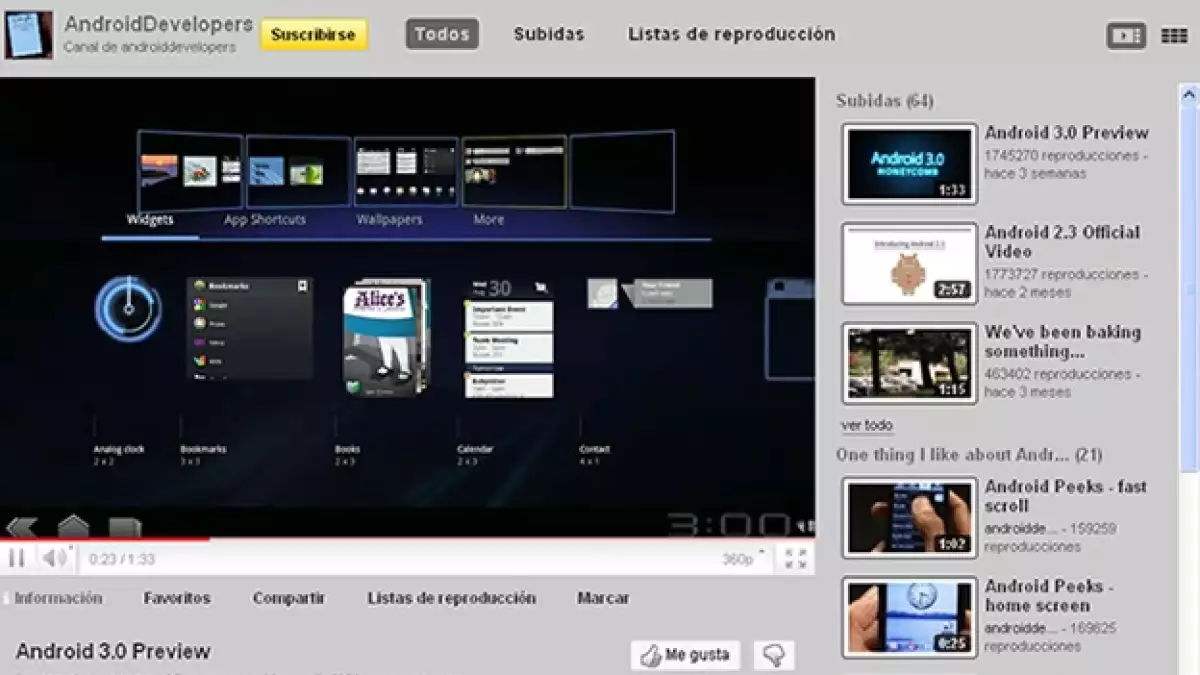Expand the Favoritos option below video
Screen dimensions: 1200x675
tap(177, 598)
